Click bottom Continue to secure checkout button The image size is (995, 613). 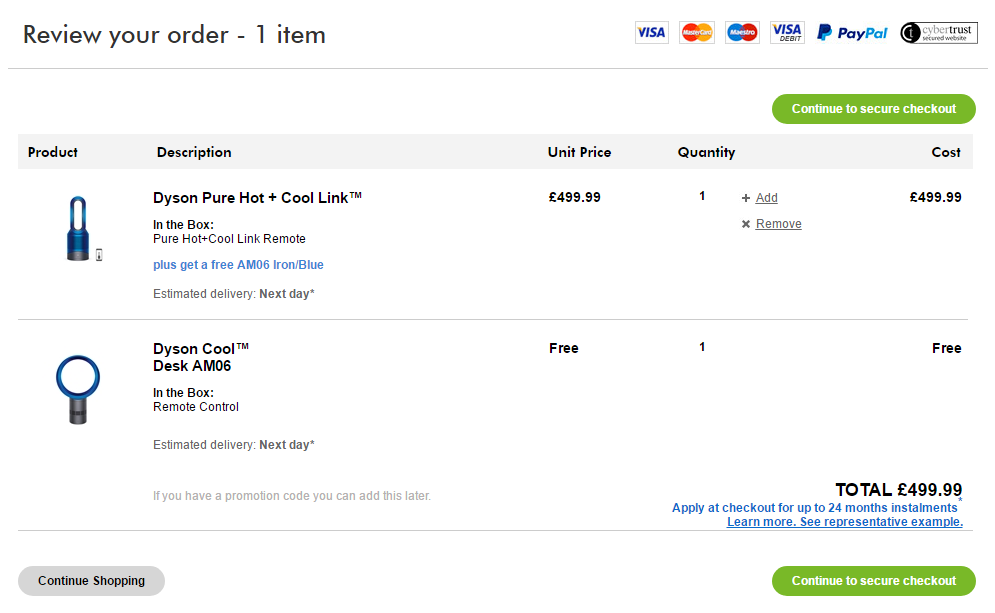coord(873,581)
